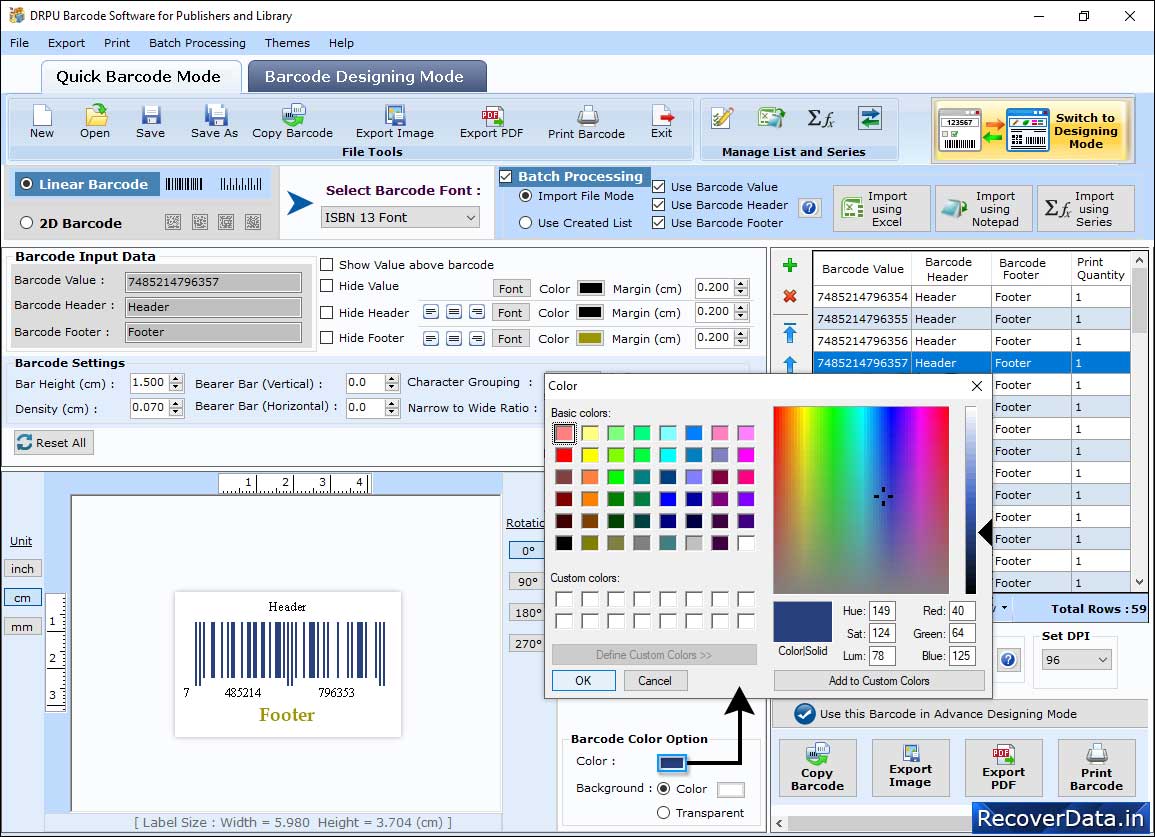Click Switch to Designing Mode
Viewport: 1155px width, 837px height.
pyautogui.click(x=1032, y=131)
